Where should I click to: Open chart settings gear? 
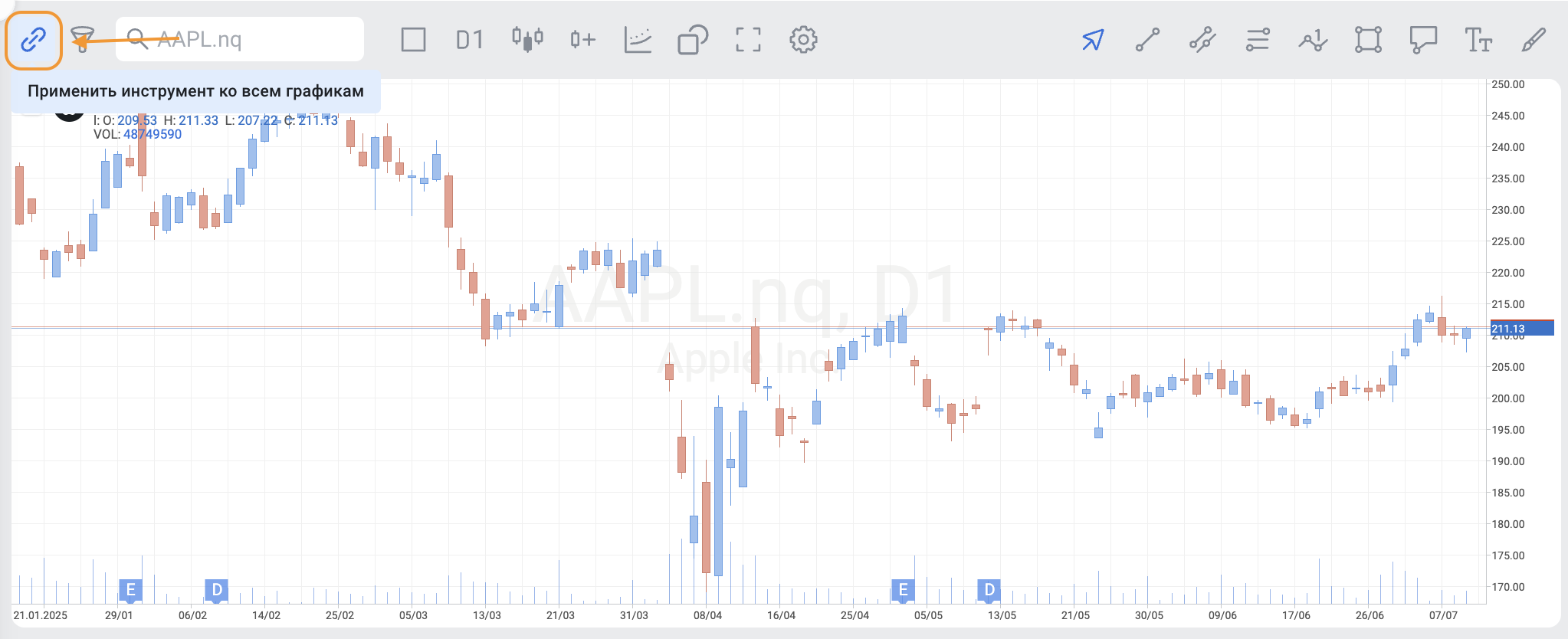803,39
